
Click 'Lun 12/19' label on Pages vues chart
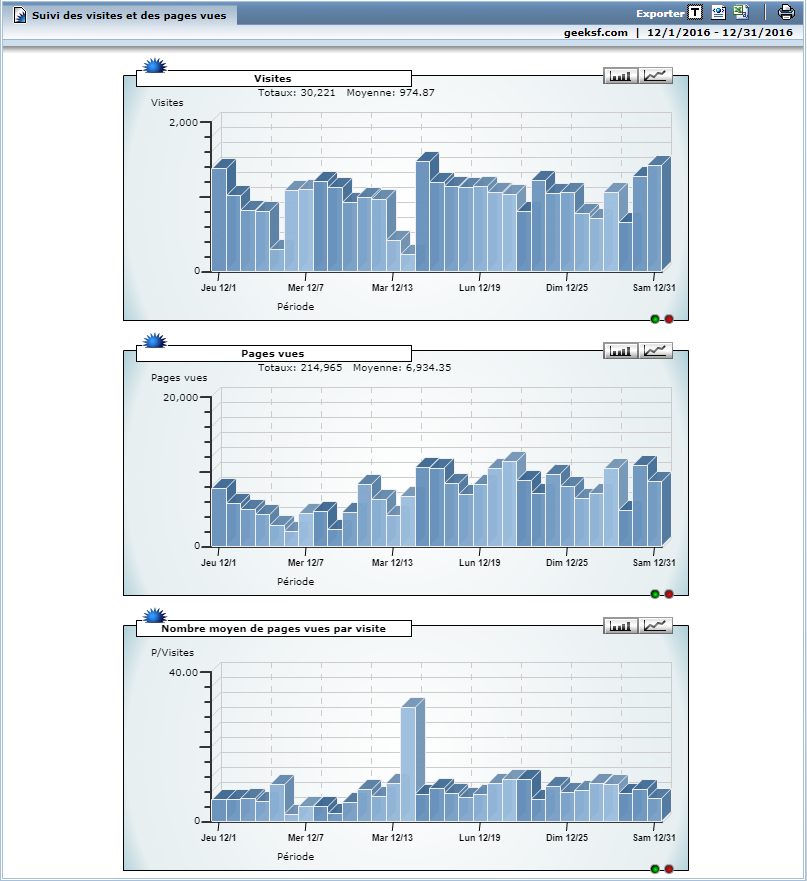(479, 562)
